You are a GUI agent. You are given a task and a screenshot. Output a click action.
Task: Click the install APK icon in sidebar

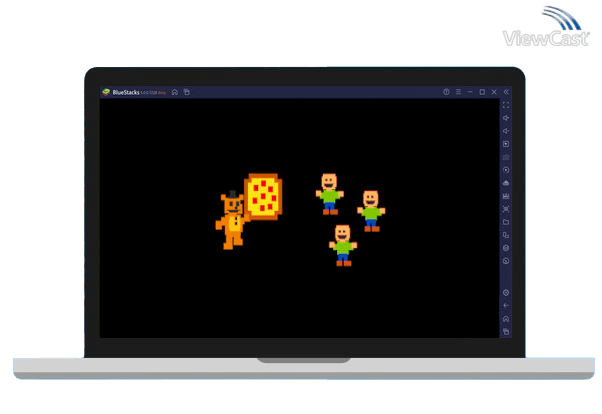(x=506, y=183)
